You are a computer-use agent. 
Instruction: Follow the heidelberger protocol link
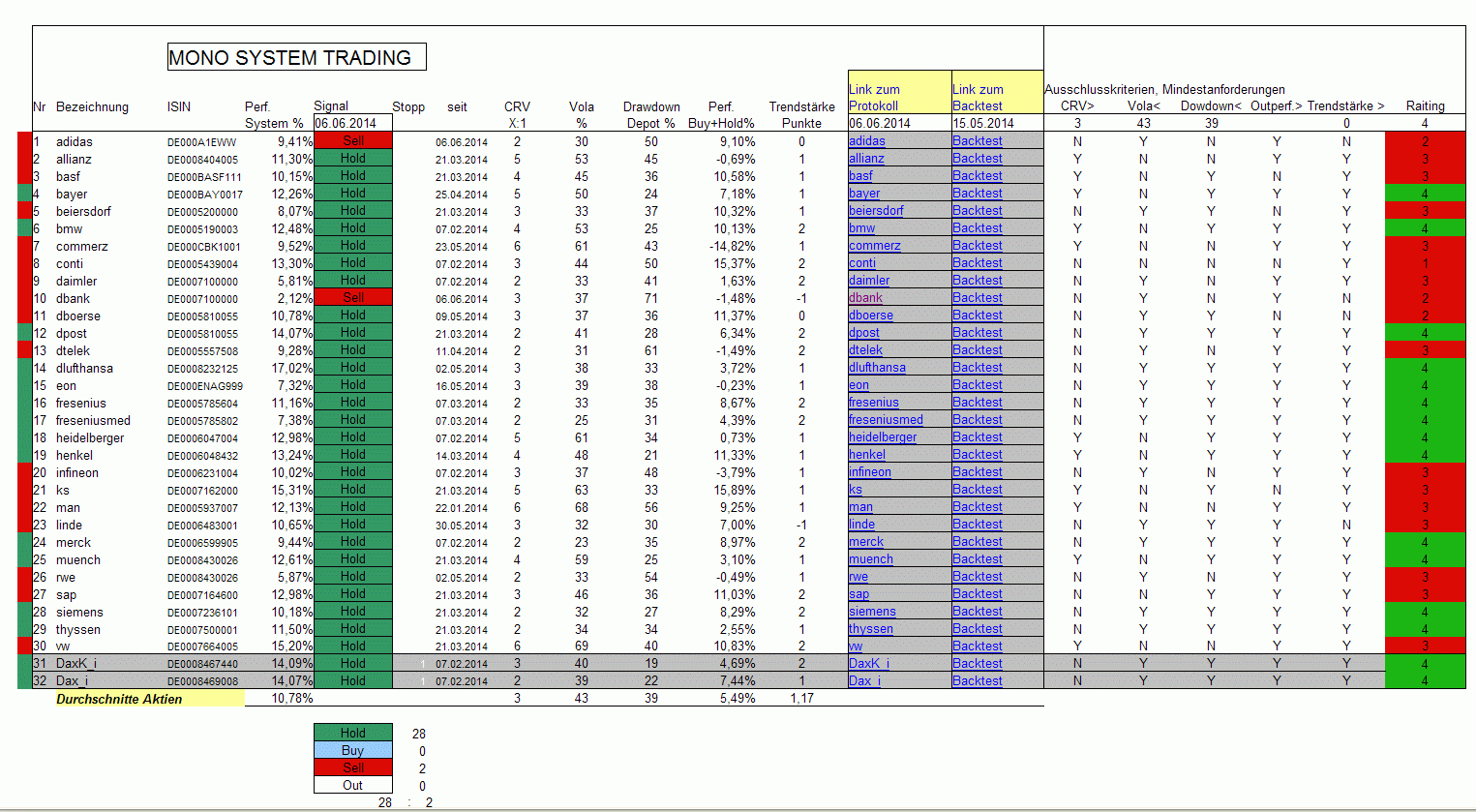coord(883,437)
